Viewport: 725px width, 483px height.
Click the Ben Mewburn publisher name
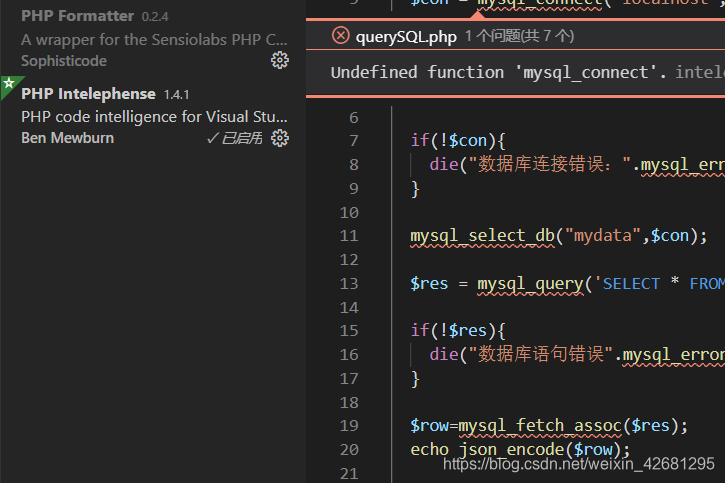click(68, 138)
